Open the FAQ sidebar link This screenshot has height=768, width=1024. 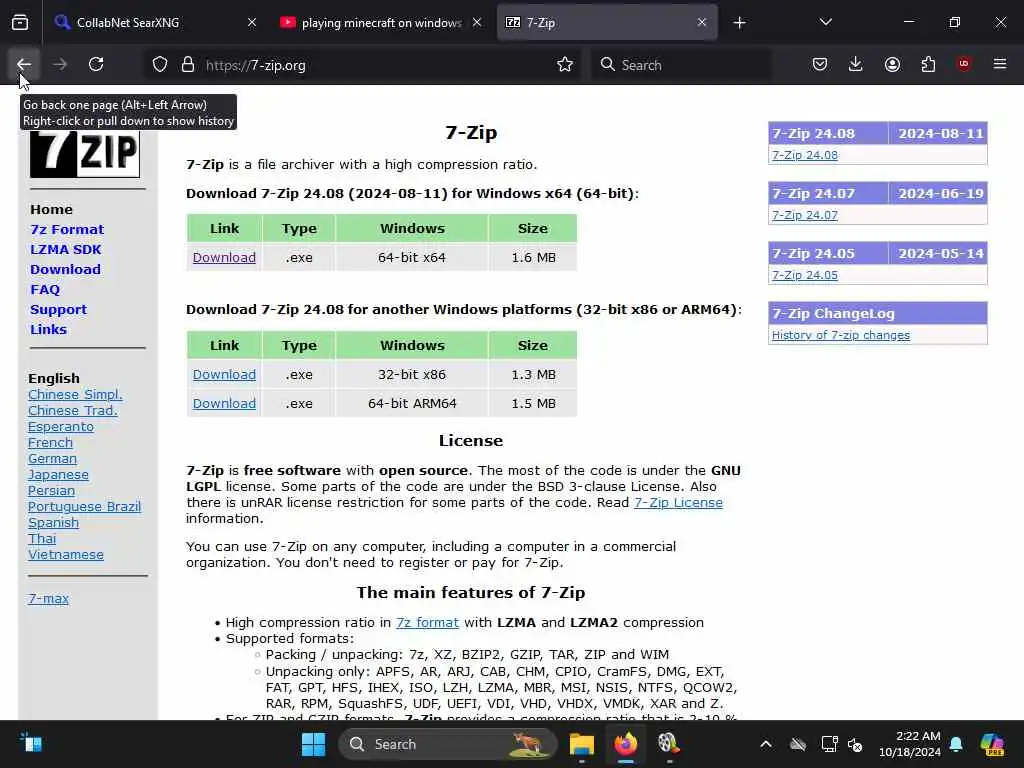click(x=45, y=289)
